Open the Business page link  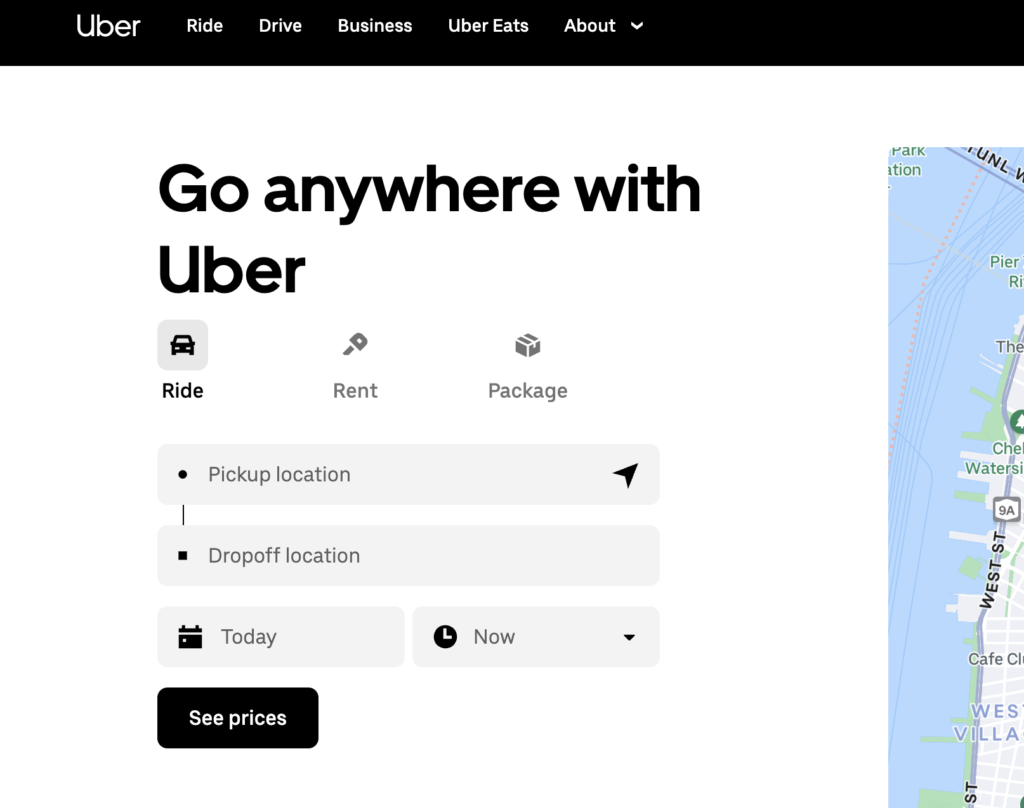click(x=375, y=26)
